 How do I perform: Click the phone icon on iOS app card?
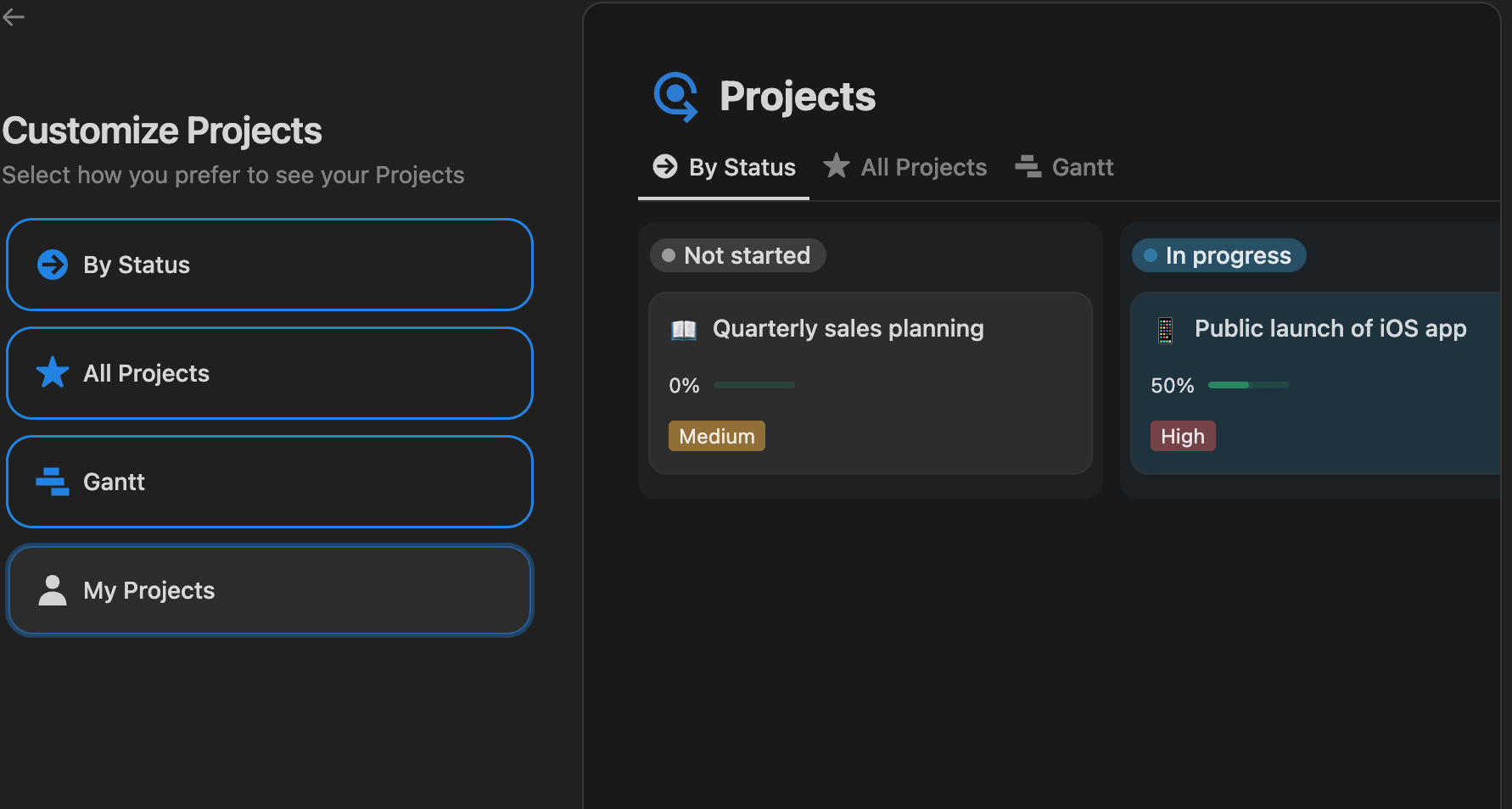coord(1166,329)
